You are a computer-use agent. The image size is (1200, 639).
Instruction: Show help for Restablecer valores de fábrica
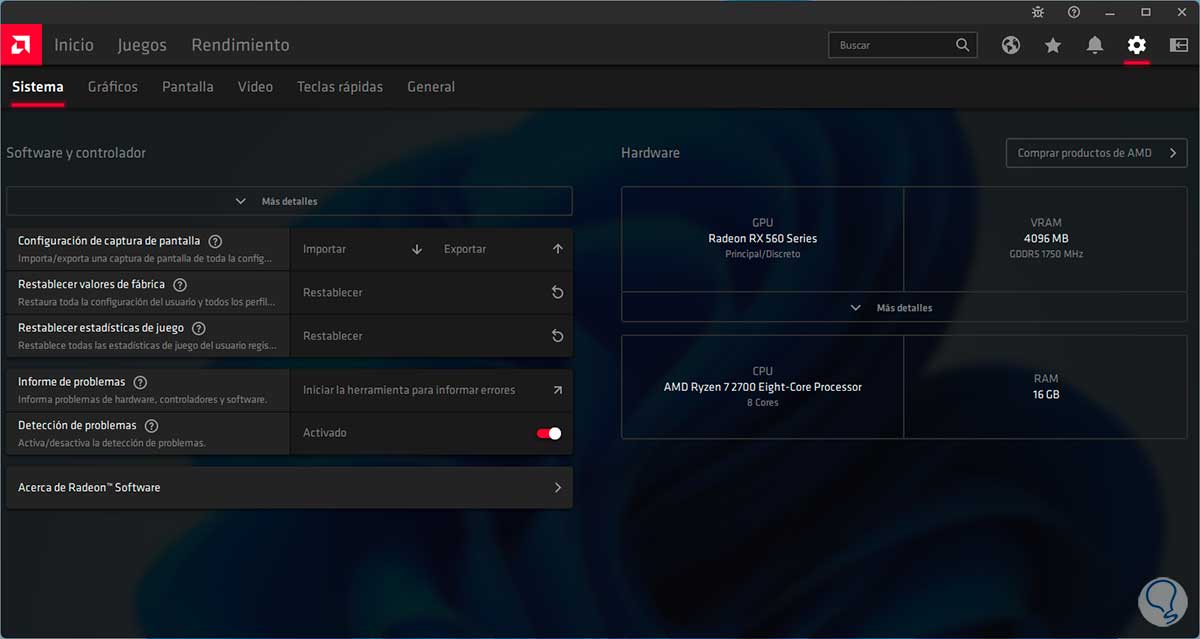point(180,285)
